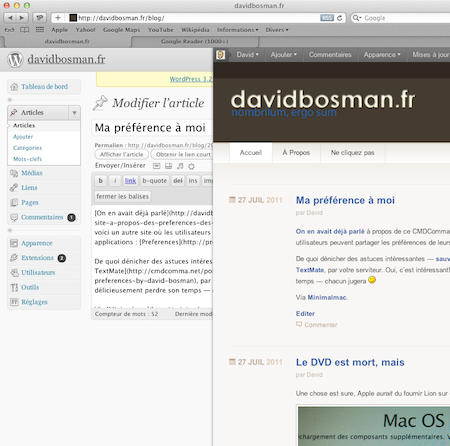The width and height of the screenshot is (450, 446).
Task: Click the user avatar in admin bar
Action: click(x=220, y=55)
